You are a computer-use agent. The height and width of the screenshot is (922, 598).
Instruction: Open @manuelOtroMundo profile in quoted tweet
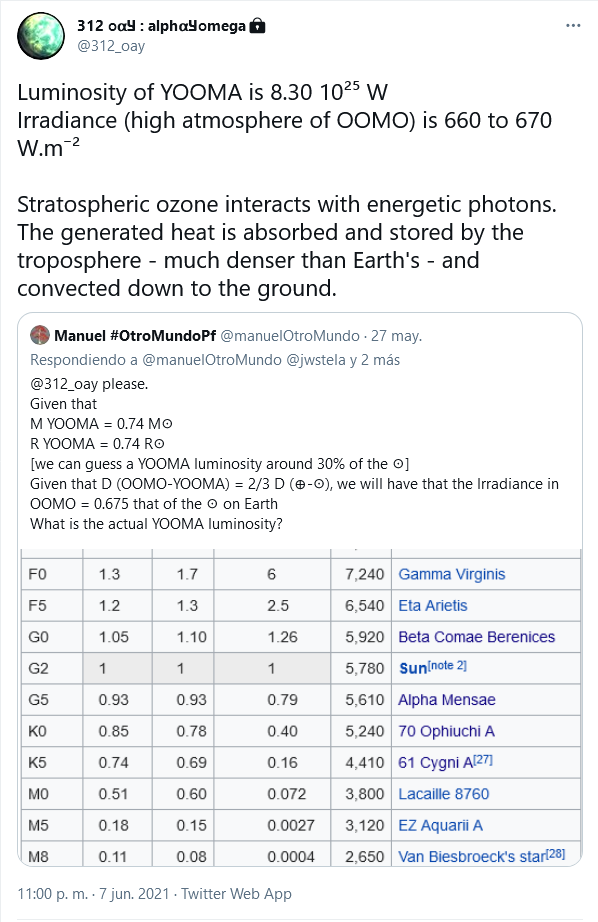pyautogui.click(x=290, y=336)
